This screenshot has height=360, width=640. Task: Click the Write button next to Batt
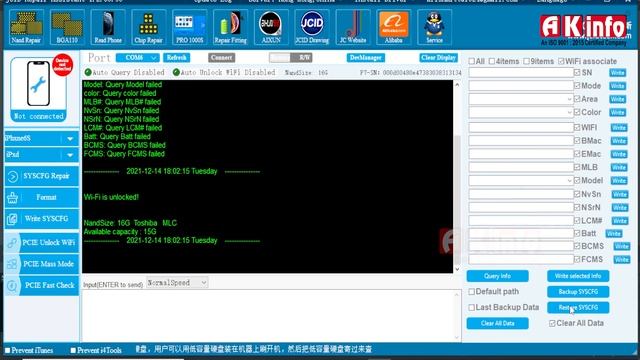click(x=613, y=233)
